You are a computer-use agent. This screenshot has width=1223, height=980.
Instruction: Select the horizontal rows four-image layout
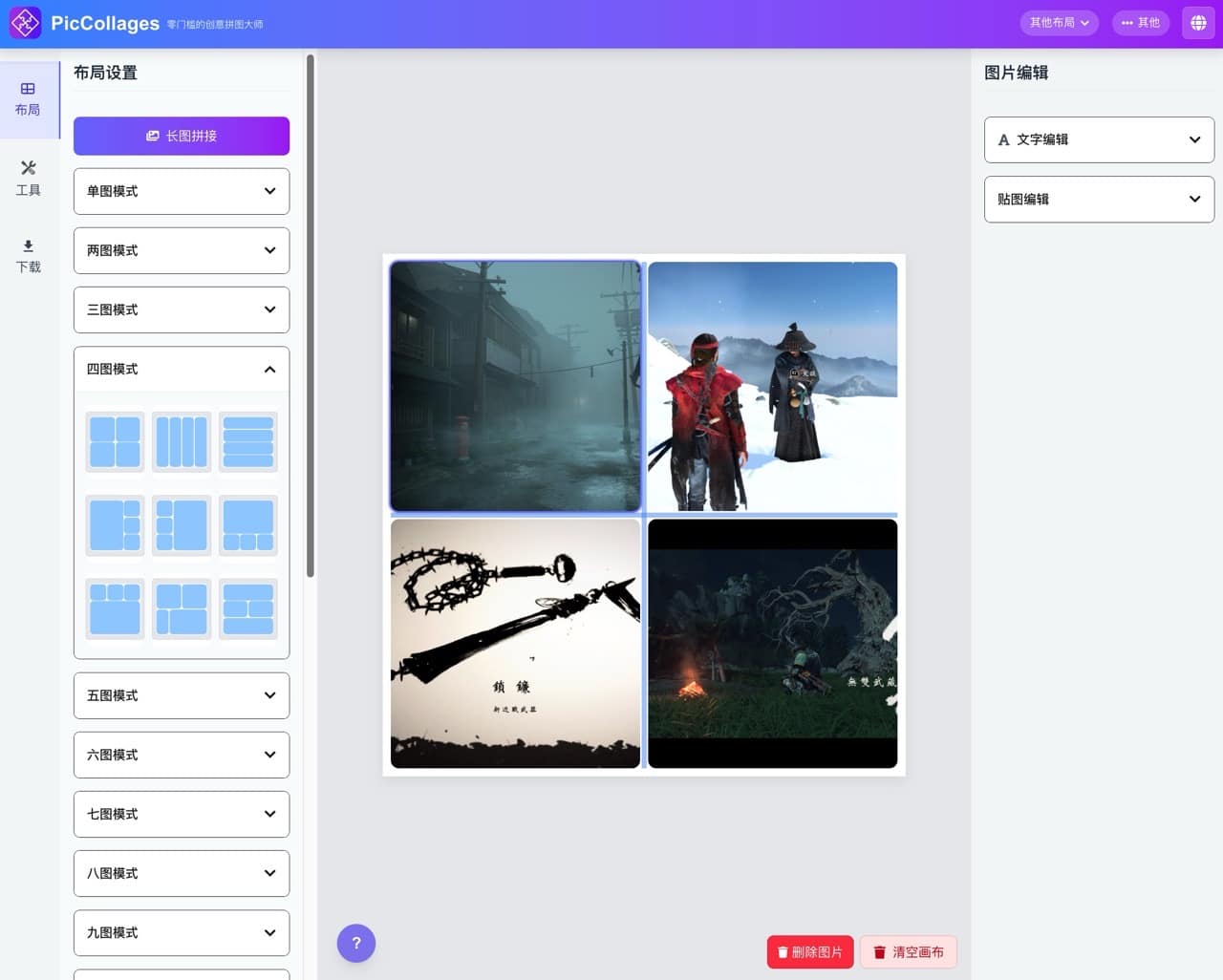click(247, 441)
